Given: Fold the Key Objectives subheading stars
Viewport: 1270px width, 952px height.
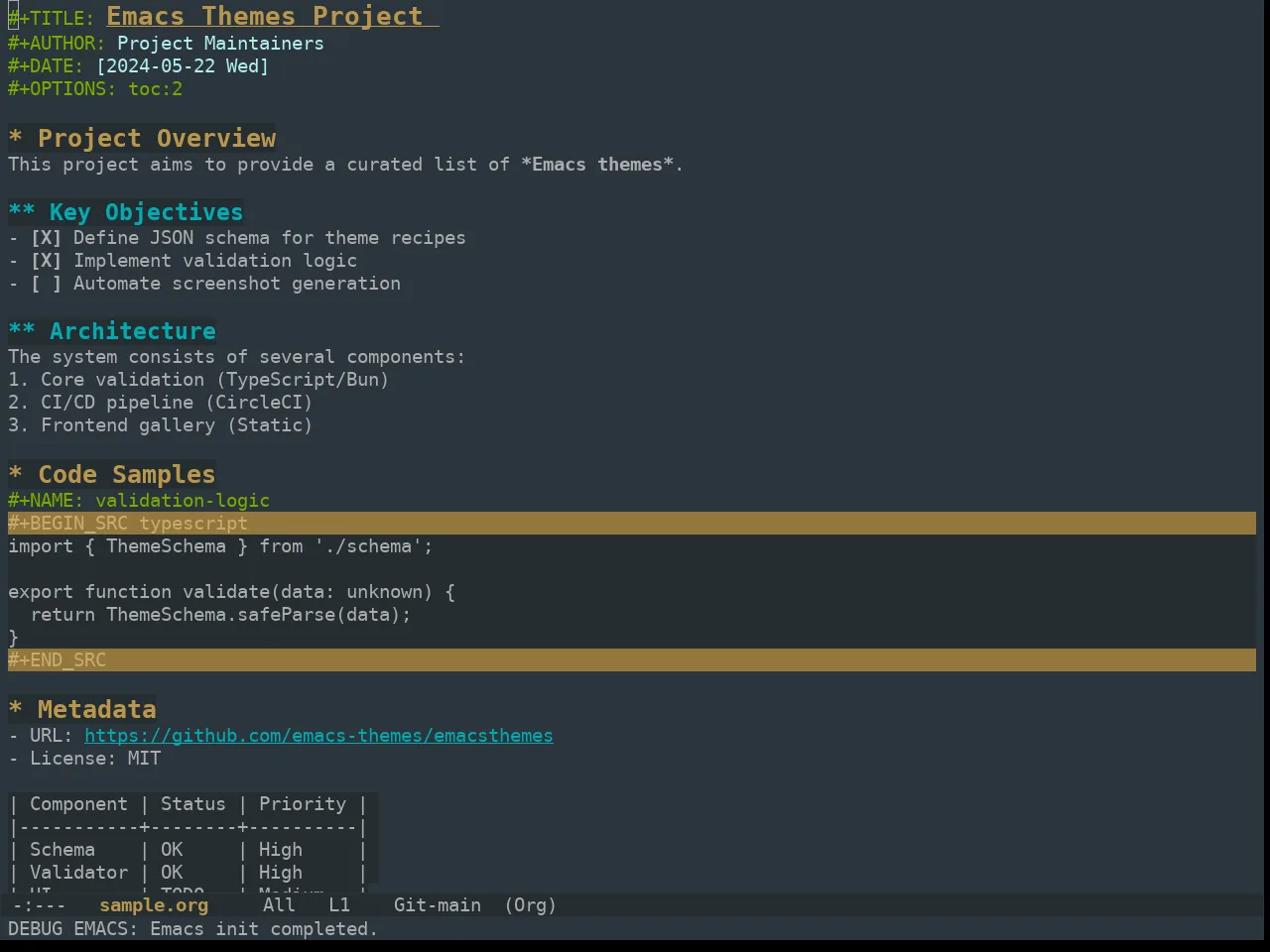Looking at the screenshot, I should coord(22,212).
